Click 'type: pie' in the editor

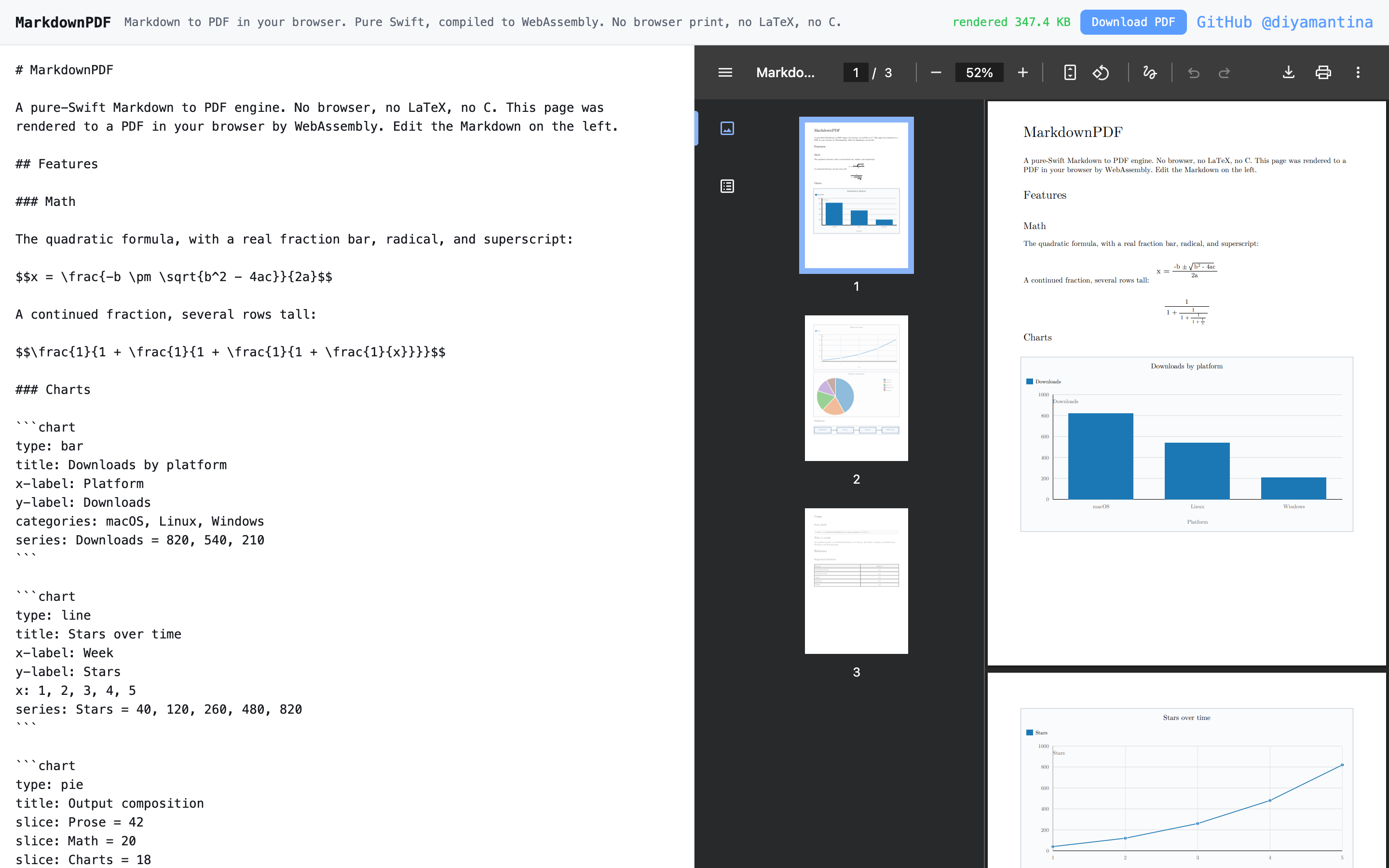click(x=49, y=785)
